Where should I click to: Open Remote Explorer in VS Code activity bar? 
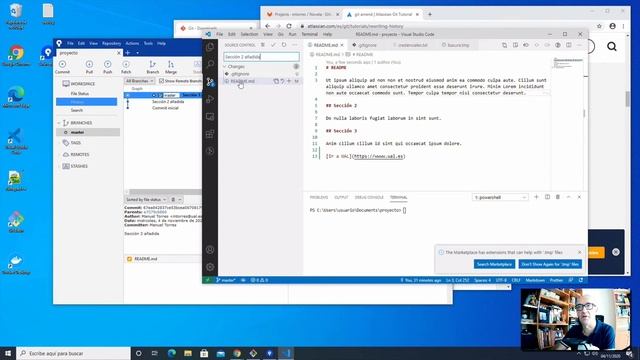click(x=210, y=116)
